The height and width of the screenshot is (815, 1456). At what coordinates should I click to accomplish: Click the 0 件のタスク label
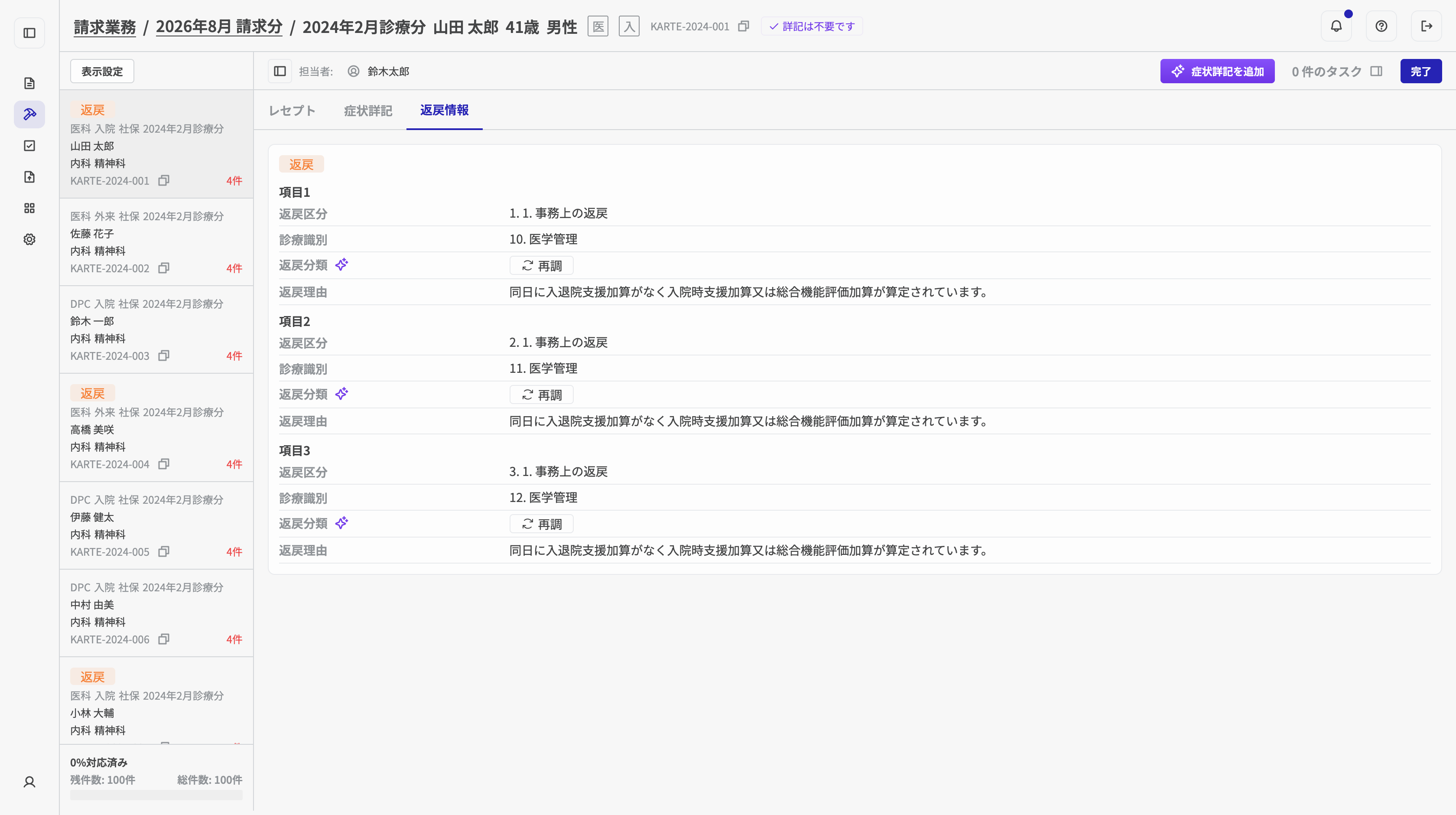(1326, 71)
